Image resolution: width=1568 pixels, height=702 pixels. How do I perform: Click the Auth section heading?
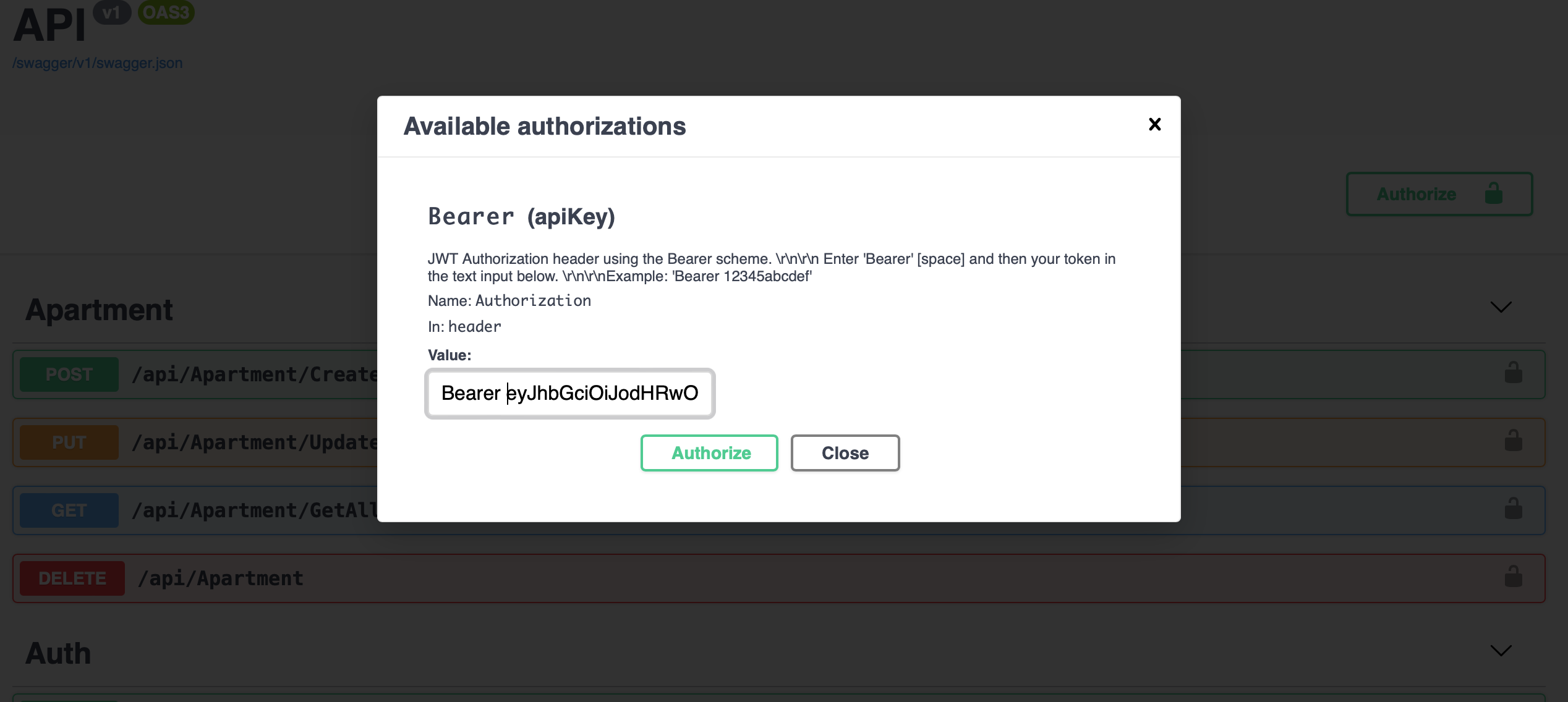click(58, 653)
